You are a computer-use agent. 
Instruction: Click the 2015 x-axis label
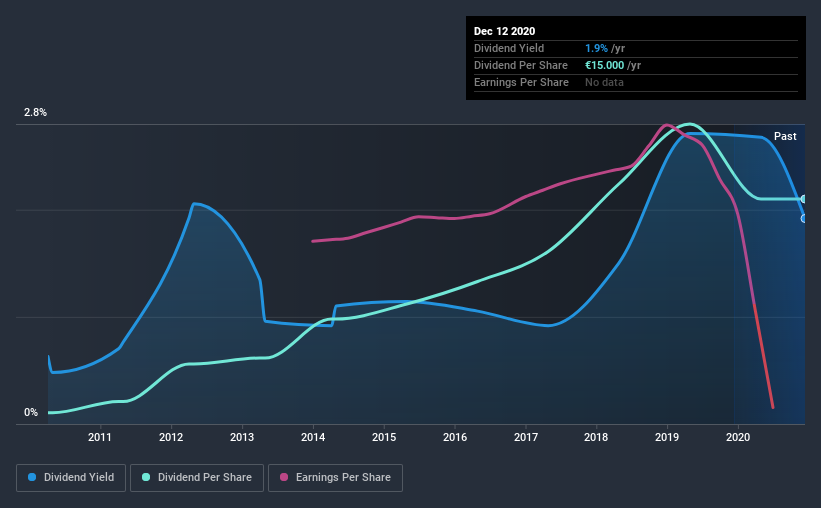tap(384, 437)
